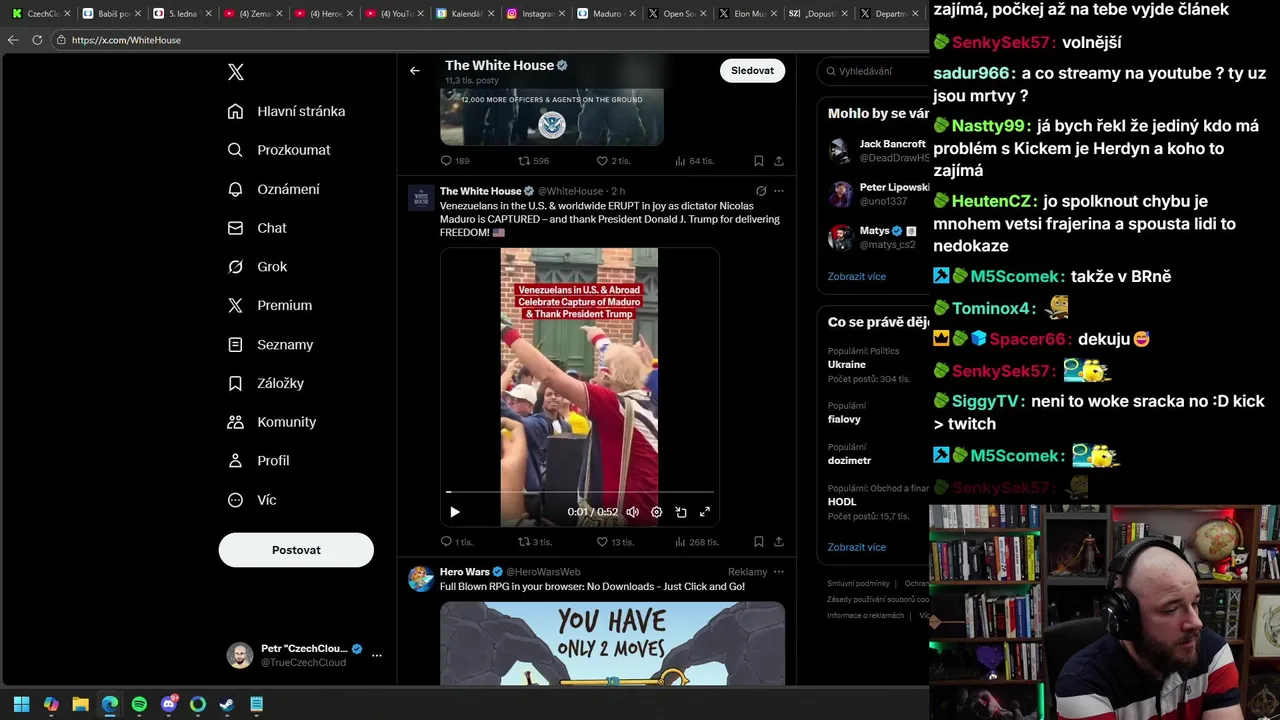
Task: Close the Babiš browser tab
Action: coord(138,14)
